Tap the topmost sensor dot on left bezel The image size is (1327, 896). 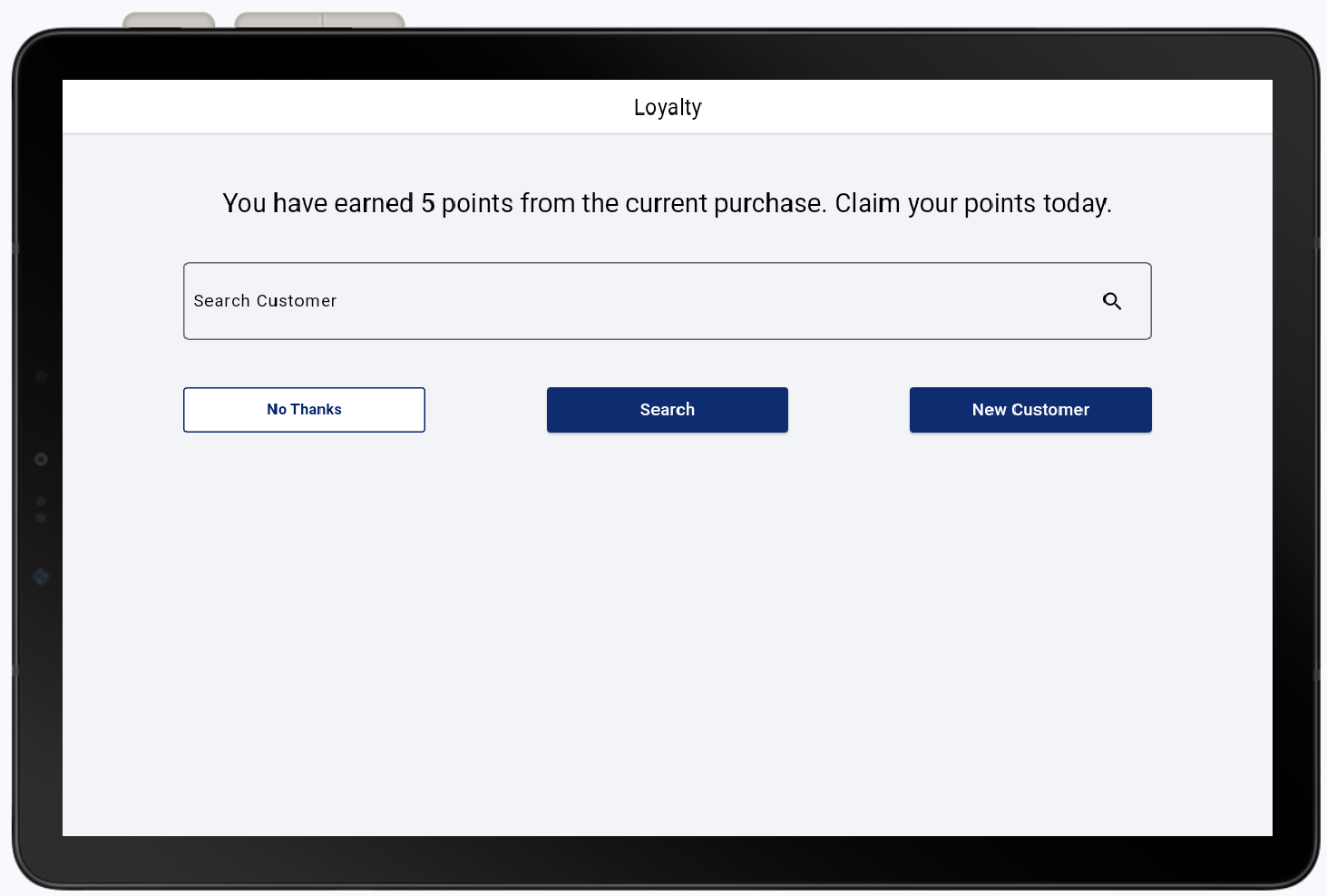41,375
